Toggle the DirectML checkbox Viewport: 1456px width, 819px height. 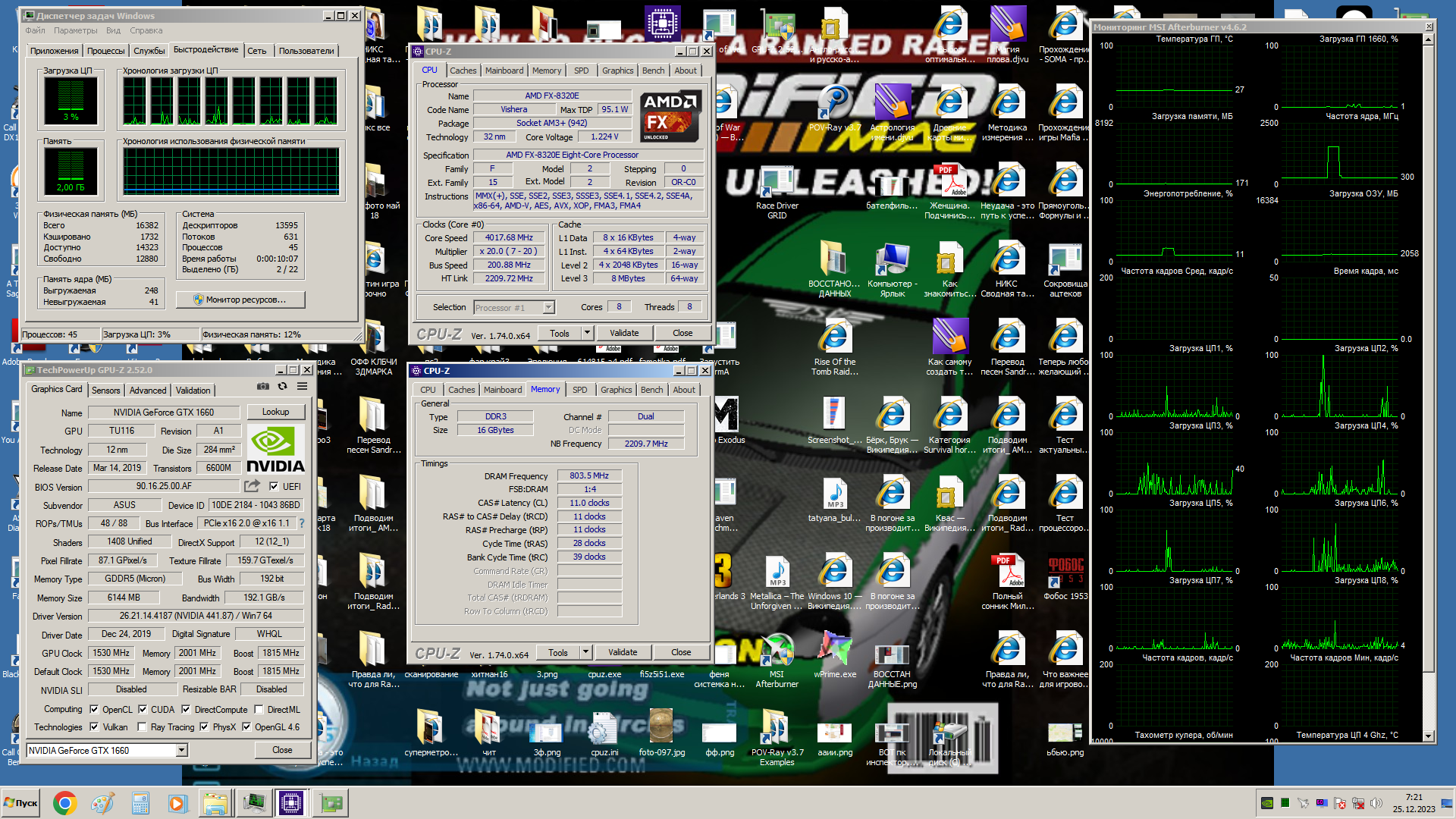tap(259, 710)
